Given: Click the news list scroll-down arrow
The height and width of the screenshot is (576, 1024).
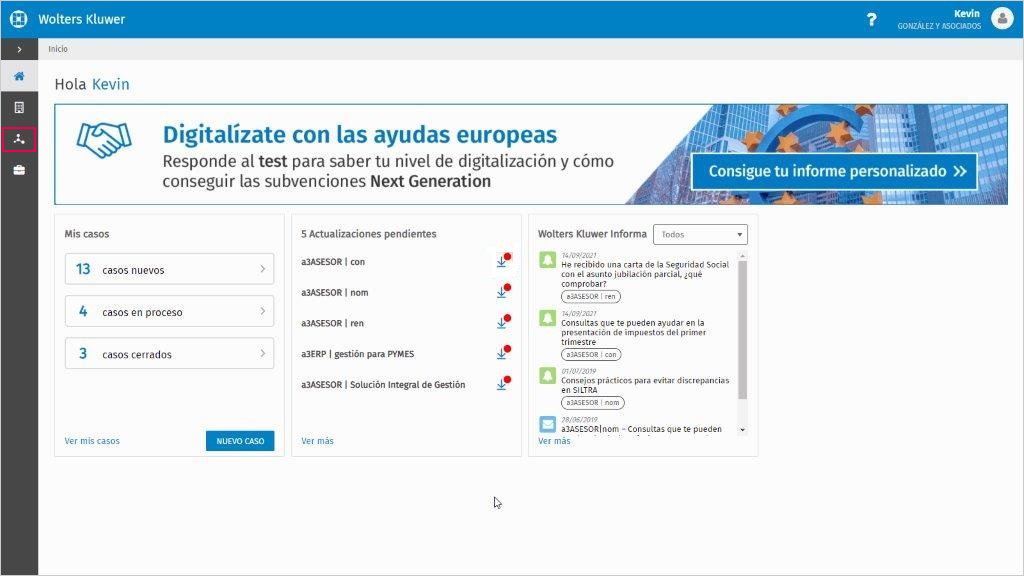Looking at the screenshot, I should (743, 430).
